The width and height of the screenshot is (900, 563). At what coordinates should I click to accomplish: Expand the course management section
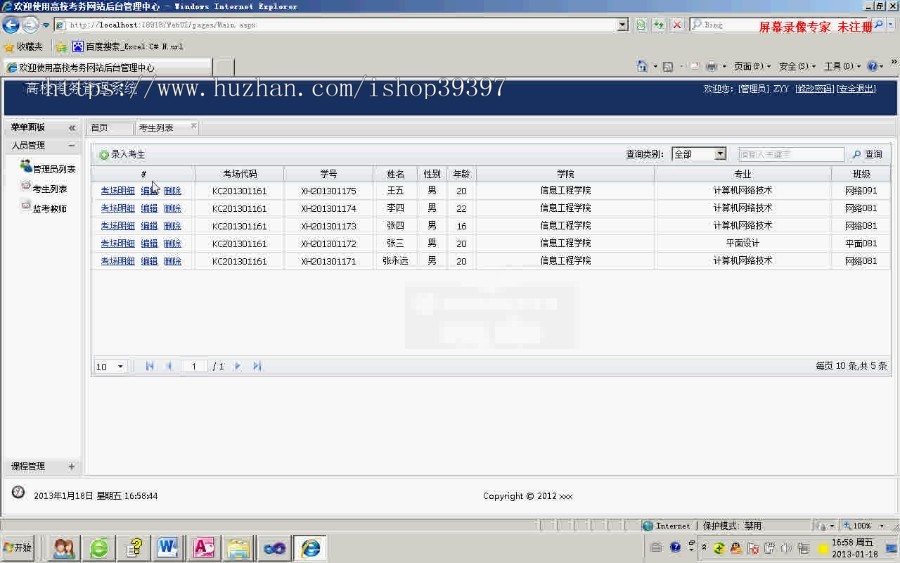coord(71,467)
